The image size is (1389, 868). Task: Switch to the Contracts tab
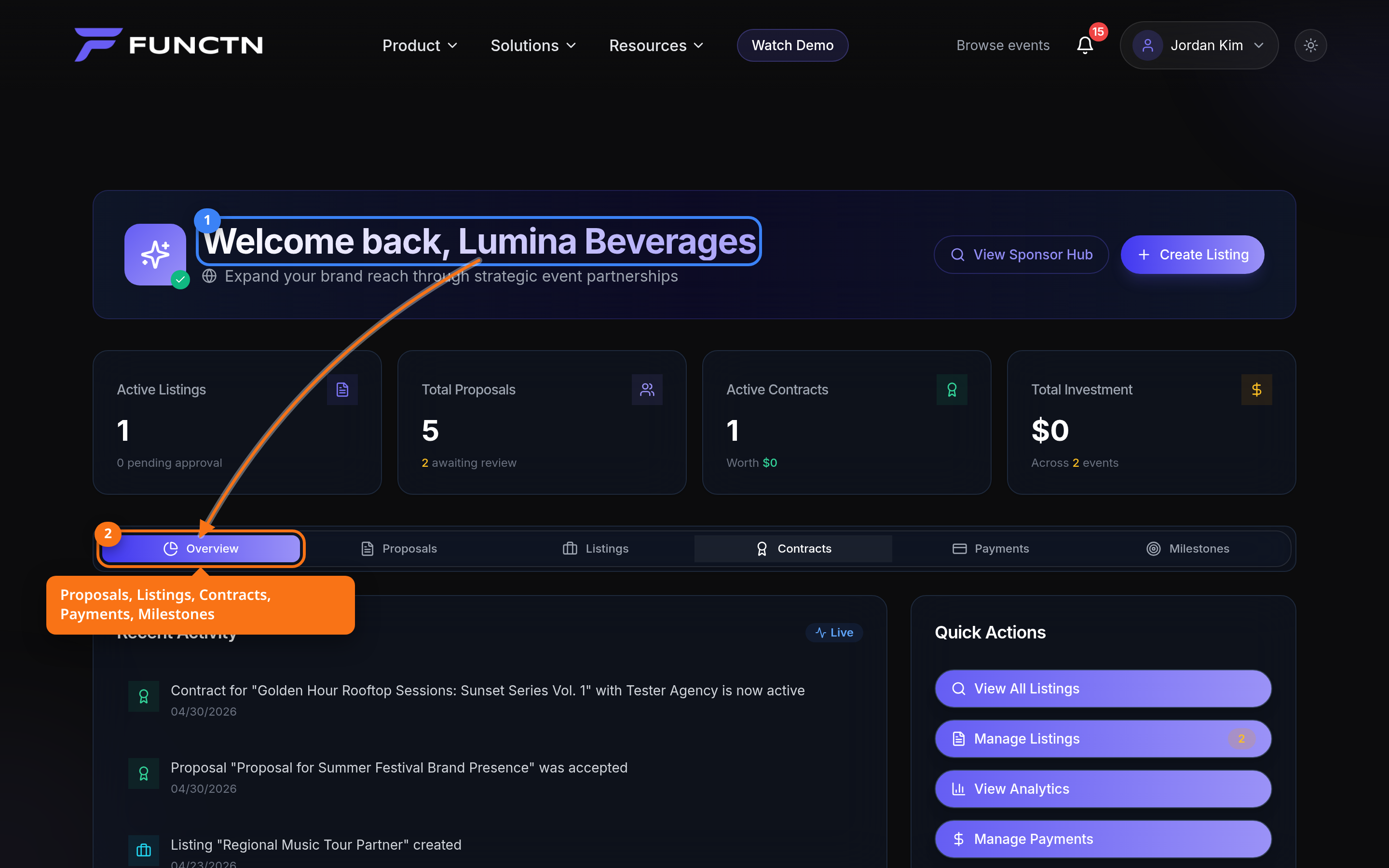click(793, 549)
